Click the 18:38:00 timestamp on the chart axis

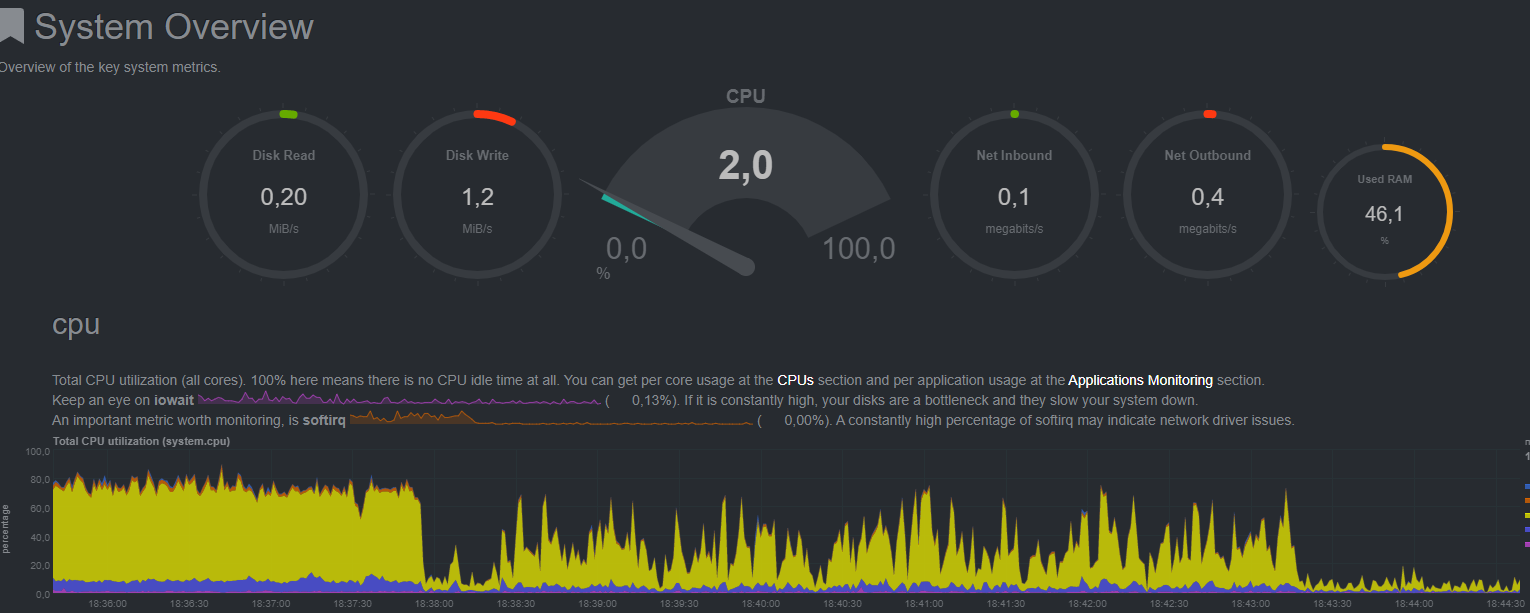pos(434,604)
